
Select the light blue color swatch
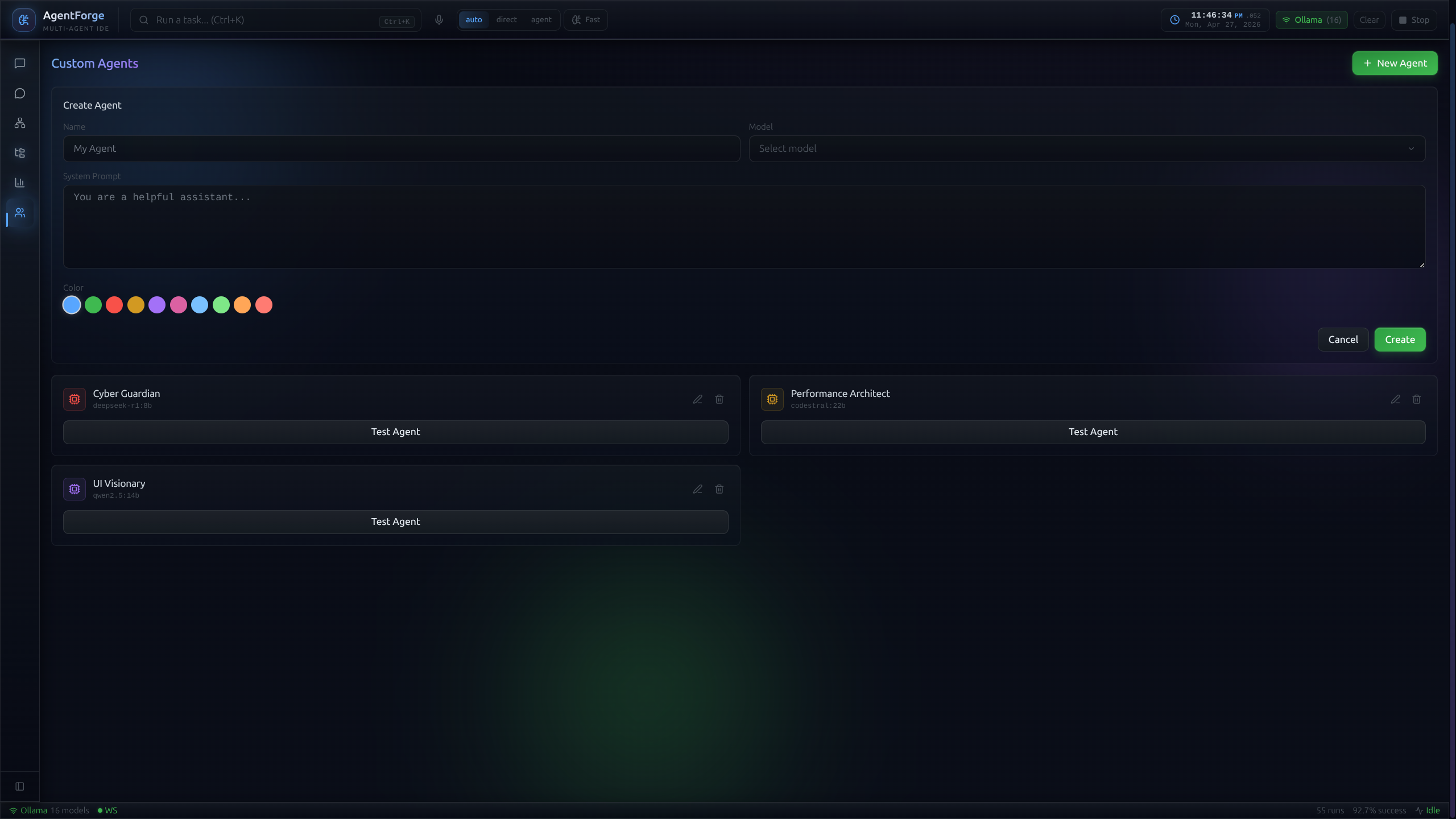pyautogui.click(x=200, y=305)
